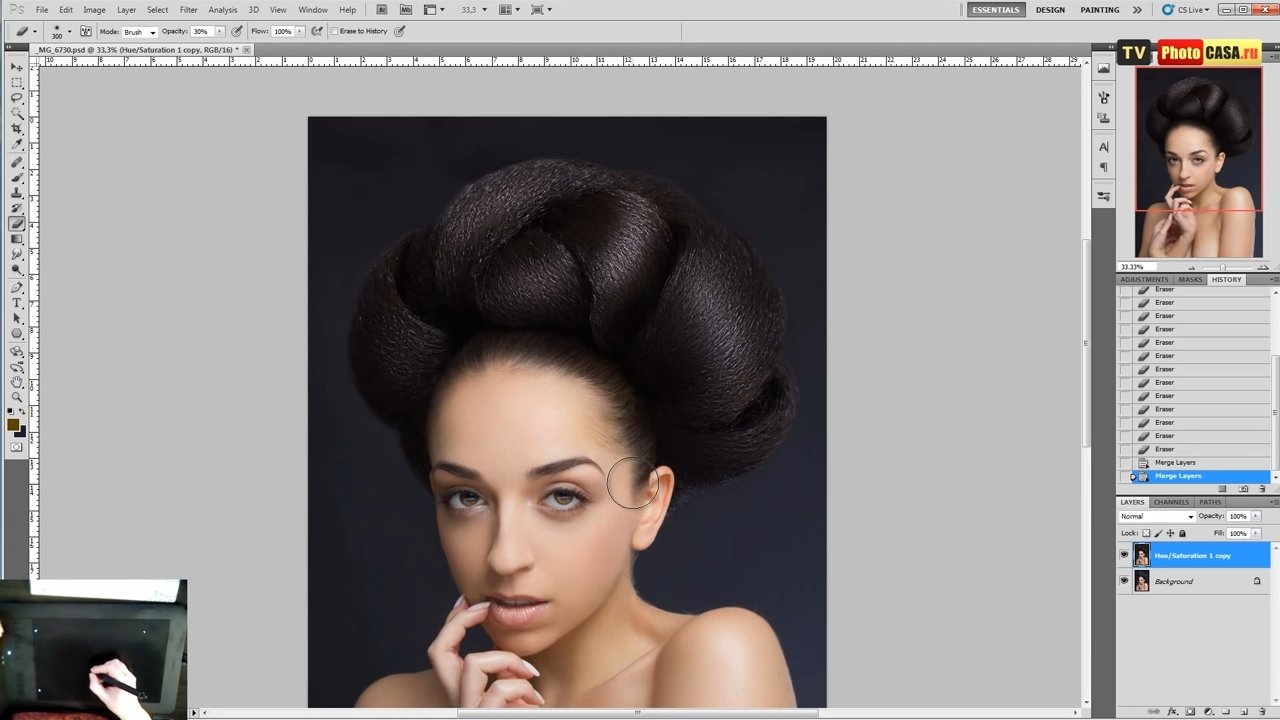Select the Path Selection tool

[17, 318]
